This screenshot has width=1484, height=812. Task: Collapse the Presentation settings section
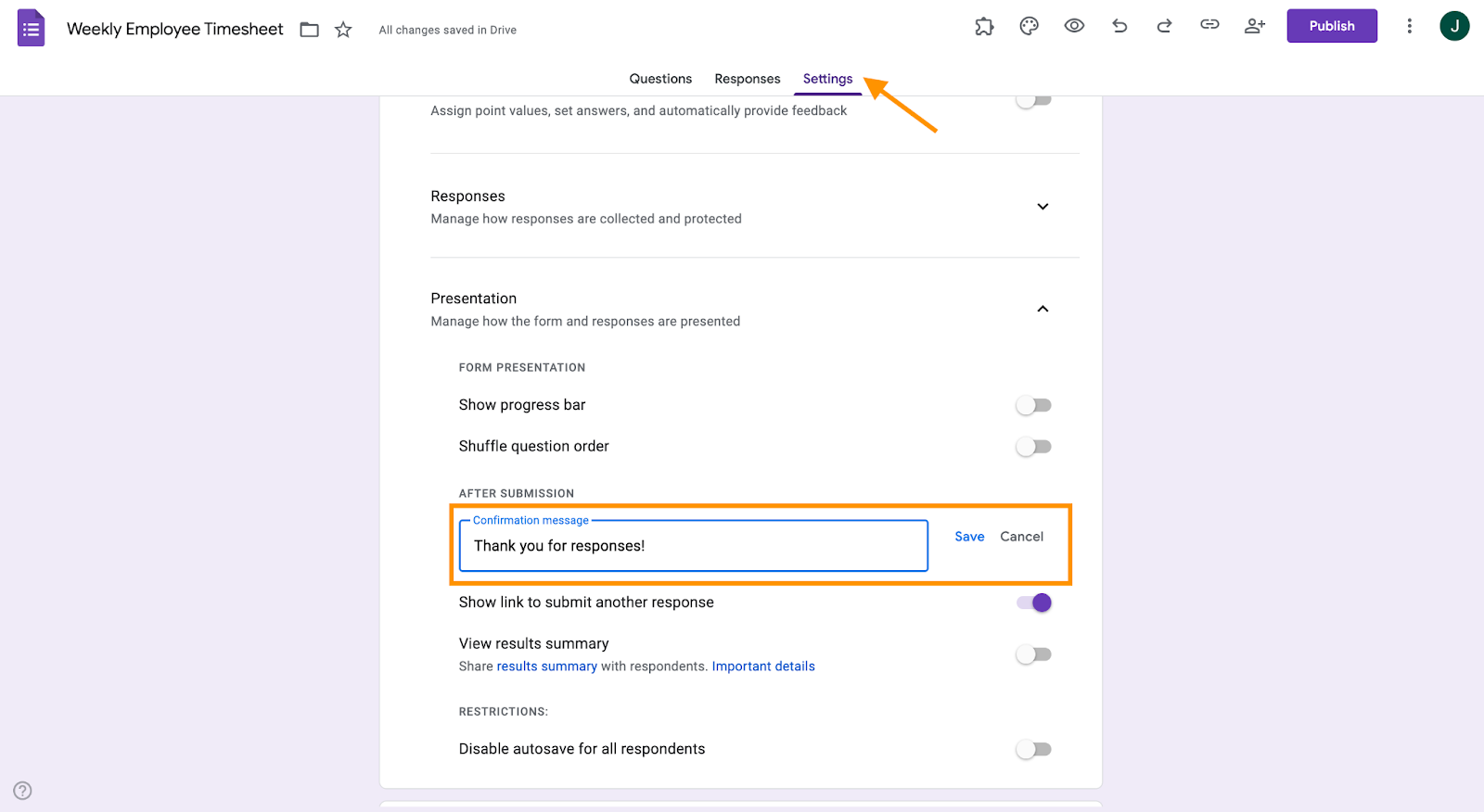[1043, 309]
